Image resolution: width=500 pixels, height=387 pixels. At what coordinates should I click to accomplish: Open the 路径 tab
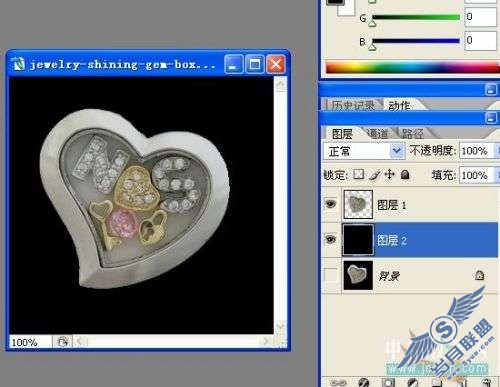(x=413, y=134)
